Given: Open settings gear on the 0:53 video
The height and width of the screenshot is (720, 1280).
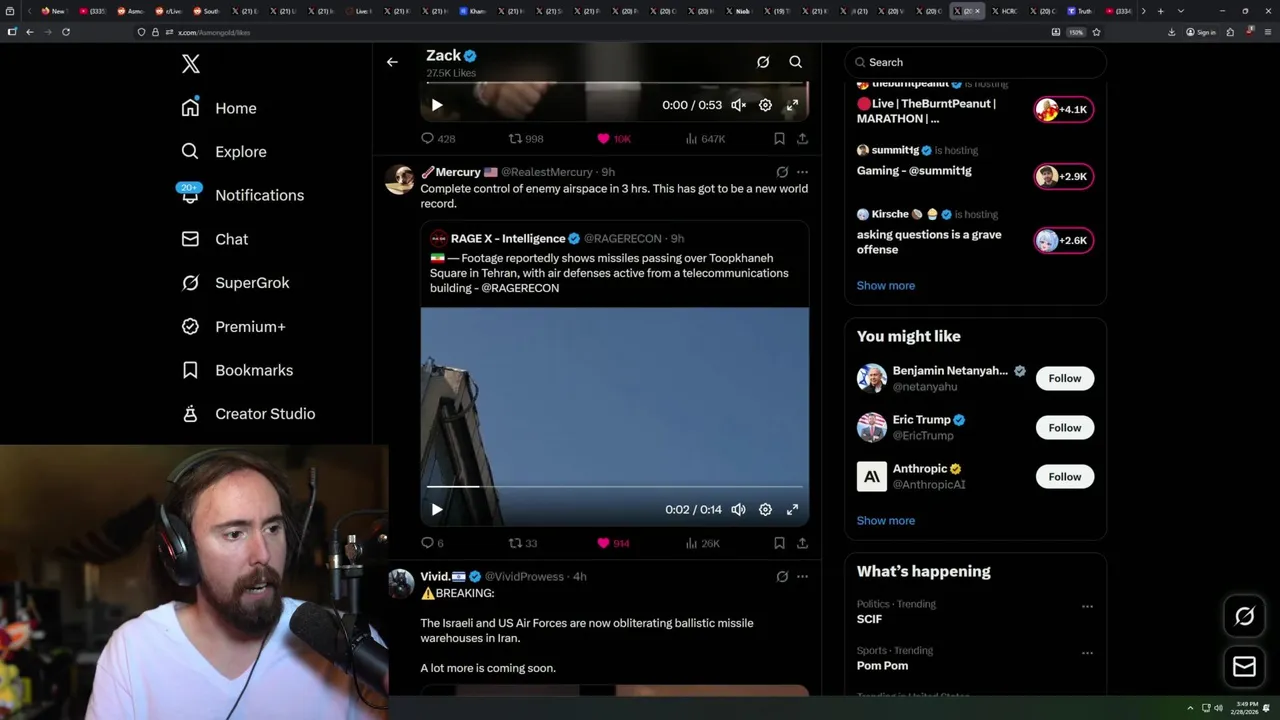Looking at the screenshot, I should tap(765, 105).
